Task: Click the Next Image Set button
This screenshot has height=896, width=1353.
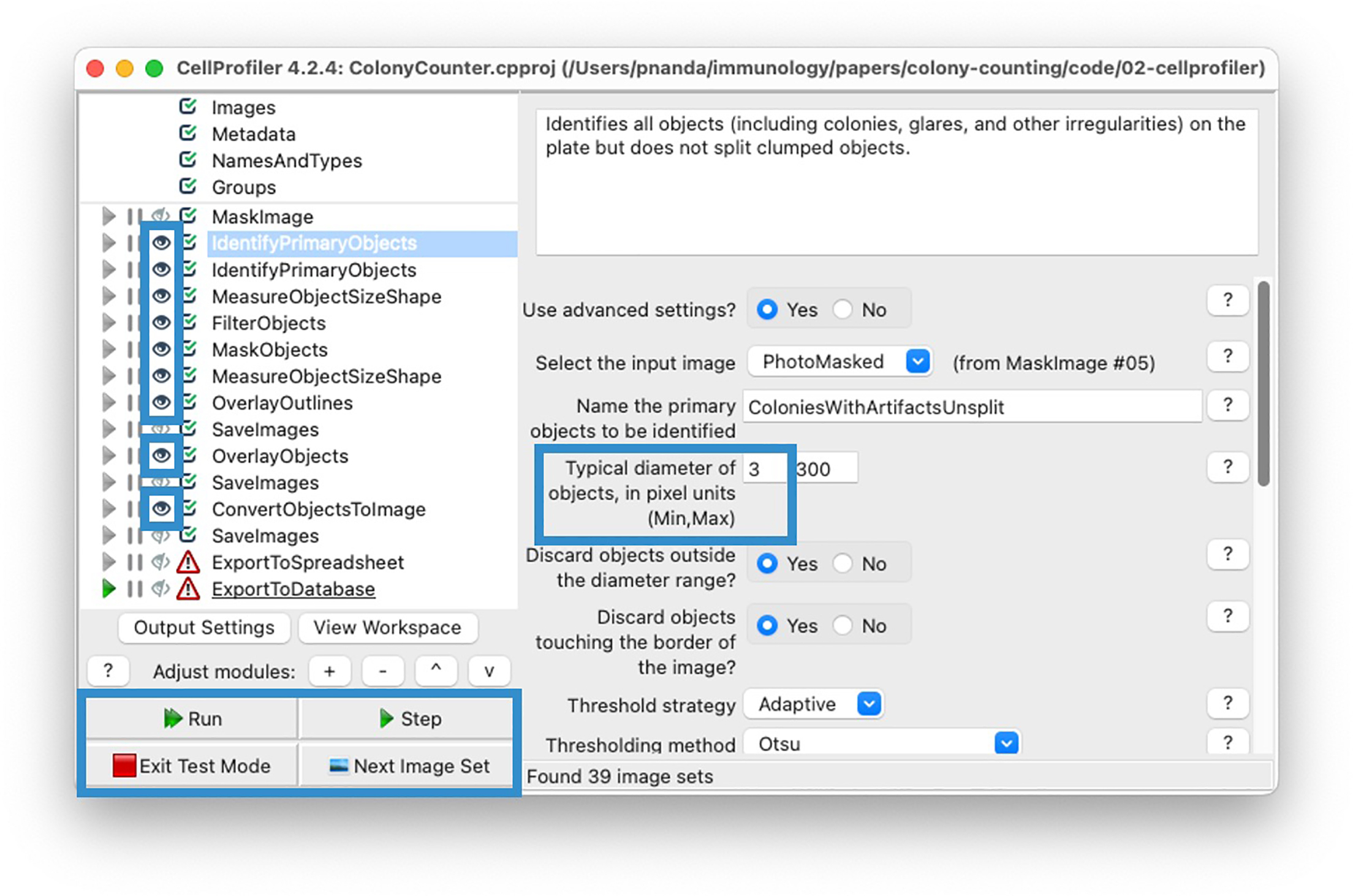Action: [407, 766]
